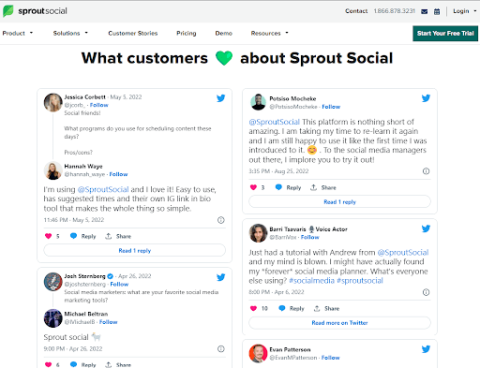The image size is (480, 368).
Task: Follow Evan Patterson
Action: 330,358
